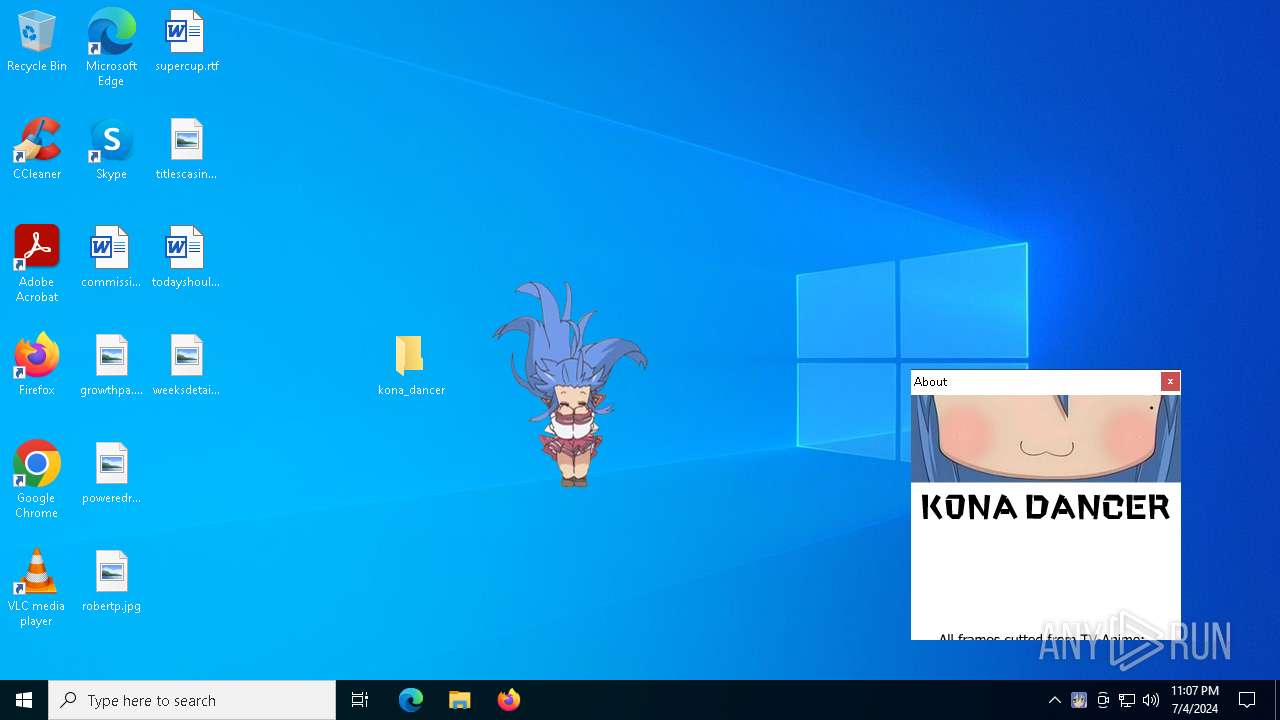Select the kona_dancer folder on desktop
This screenshot has height=720, width=1280.
point(411,365)
